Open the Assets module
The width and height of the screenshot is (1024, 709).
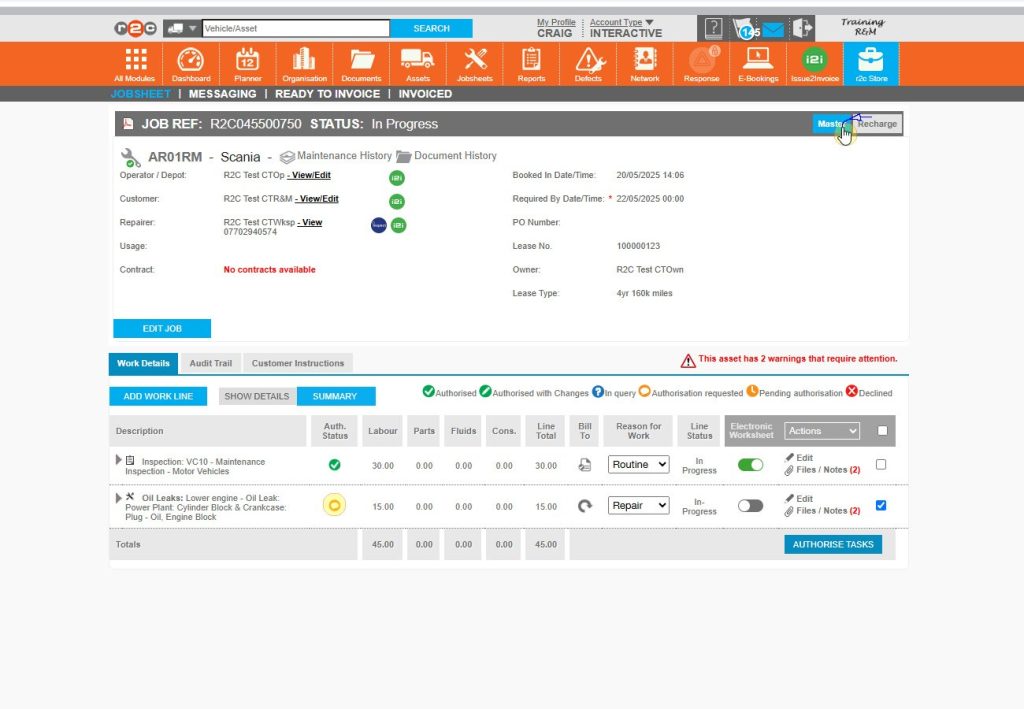(418, 62)
